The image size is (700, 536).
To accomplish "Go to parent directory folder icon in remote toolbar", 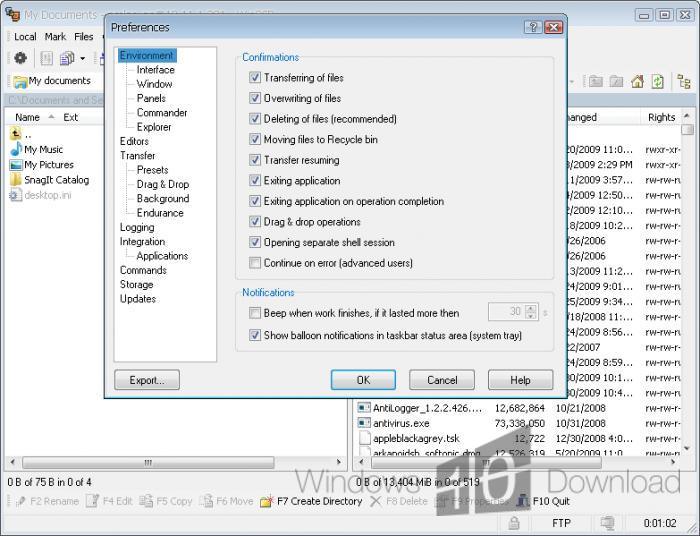I will (x=595, y=81).
